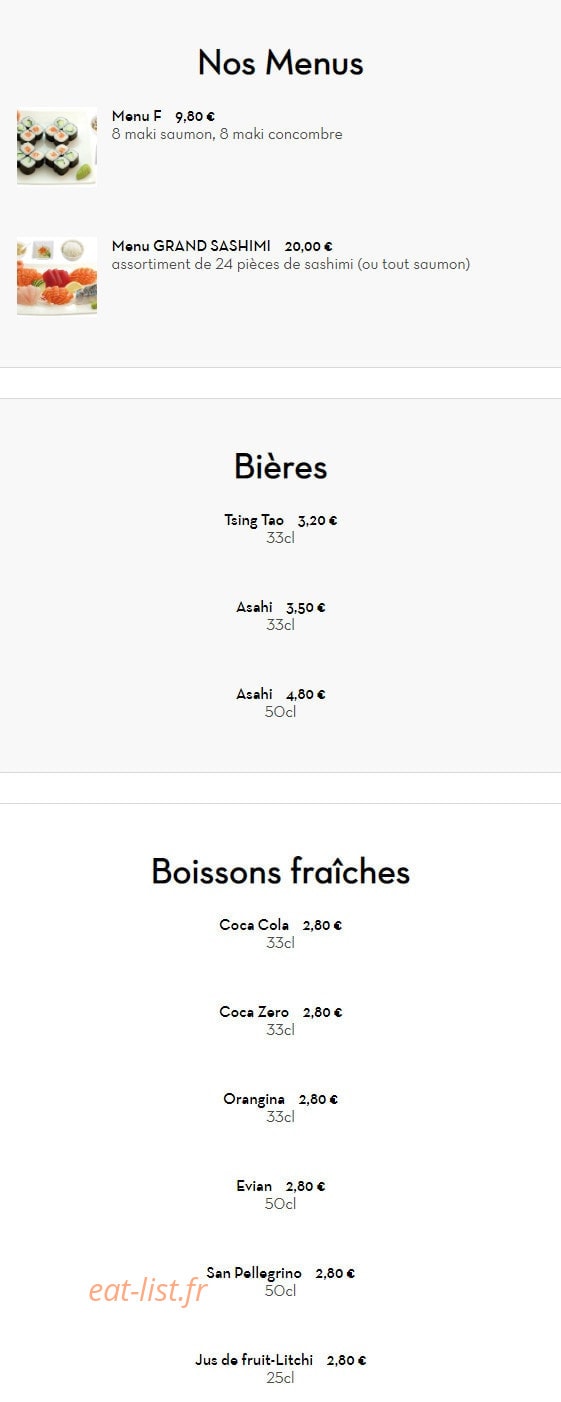Click the Menu F maki thumbnail image
The width and height of the screenshot is (561, 1402).
57,146
